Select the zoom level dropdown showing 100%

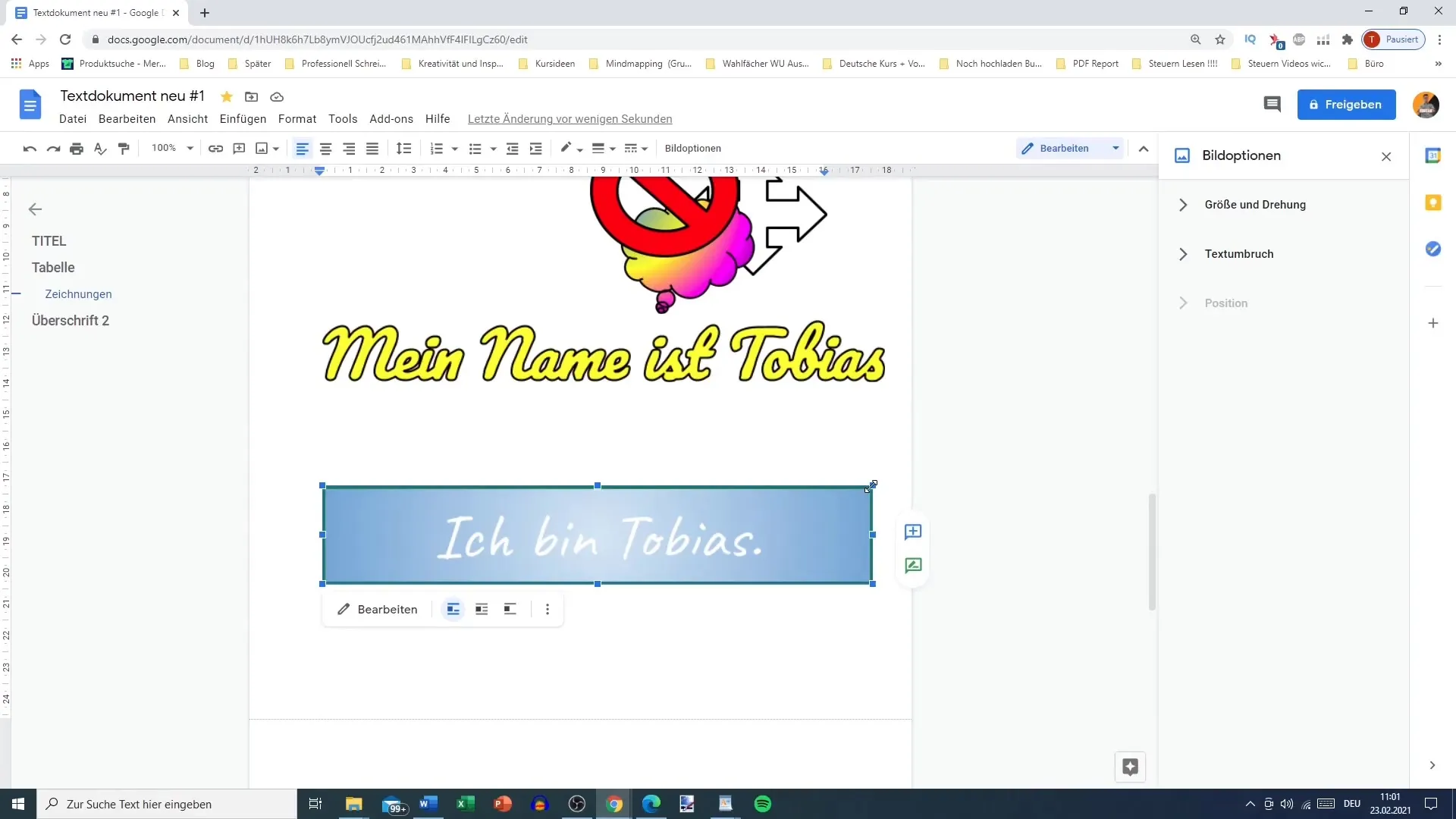(x=170, y=148)
